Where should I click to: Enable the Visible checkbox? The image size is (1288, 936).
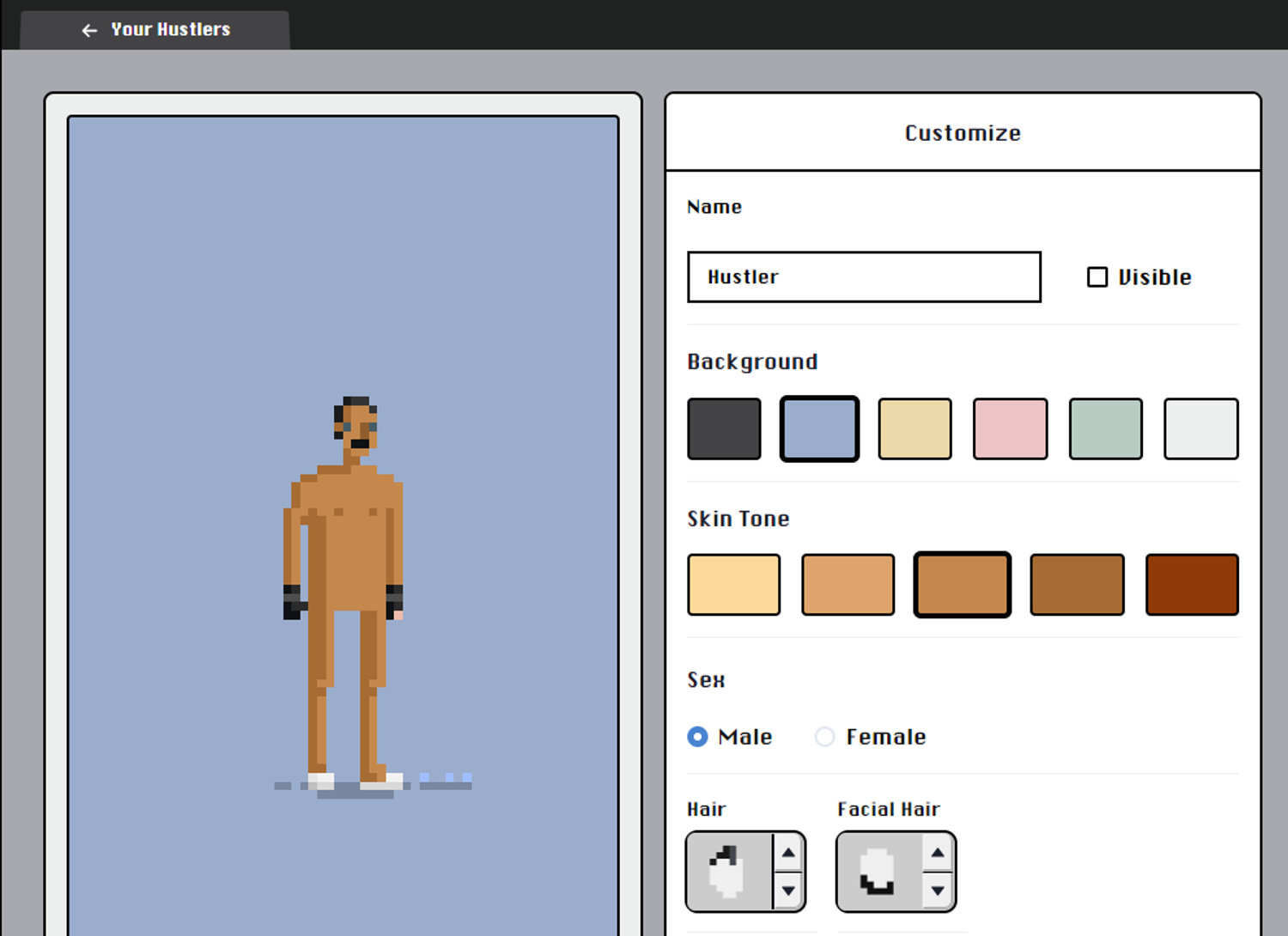[x=1097, y=277]
